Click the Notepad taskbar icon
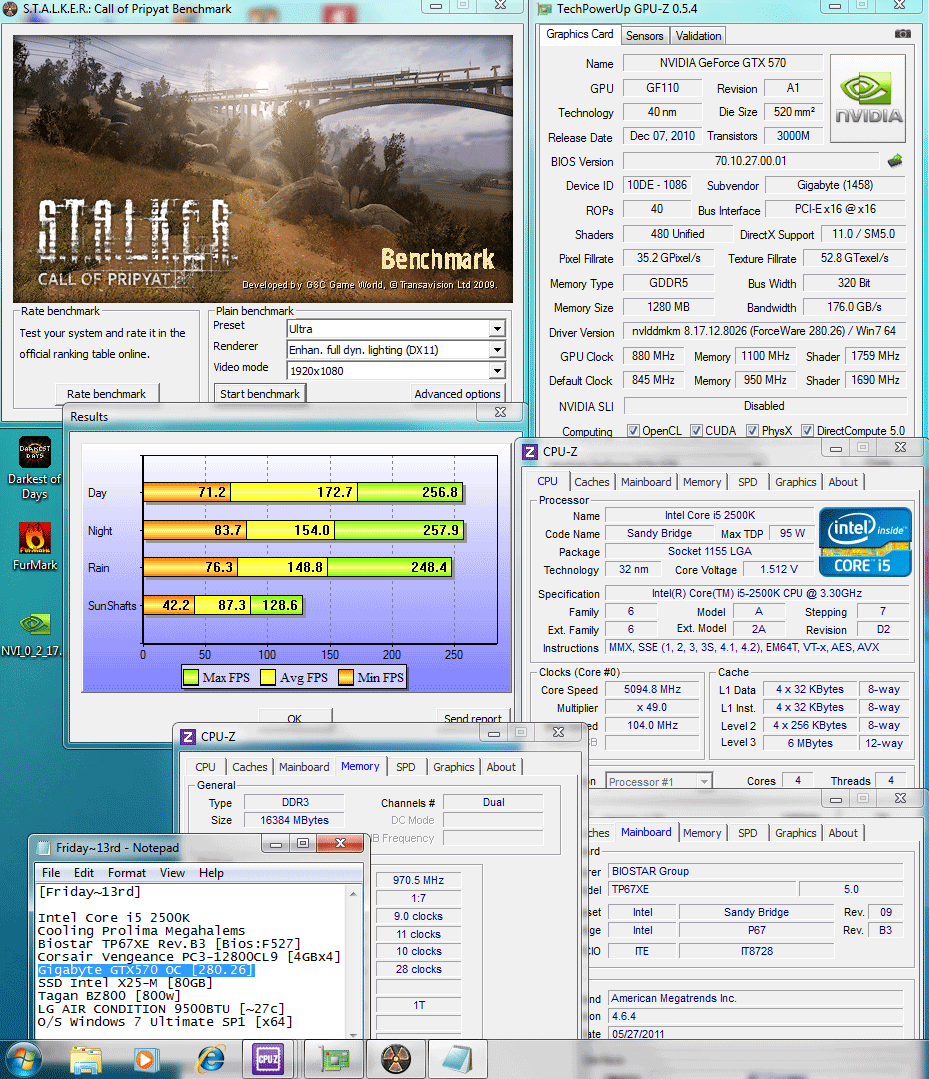 click(458, 1059)
